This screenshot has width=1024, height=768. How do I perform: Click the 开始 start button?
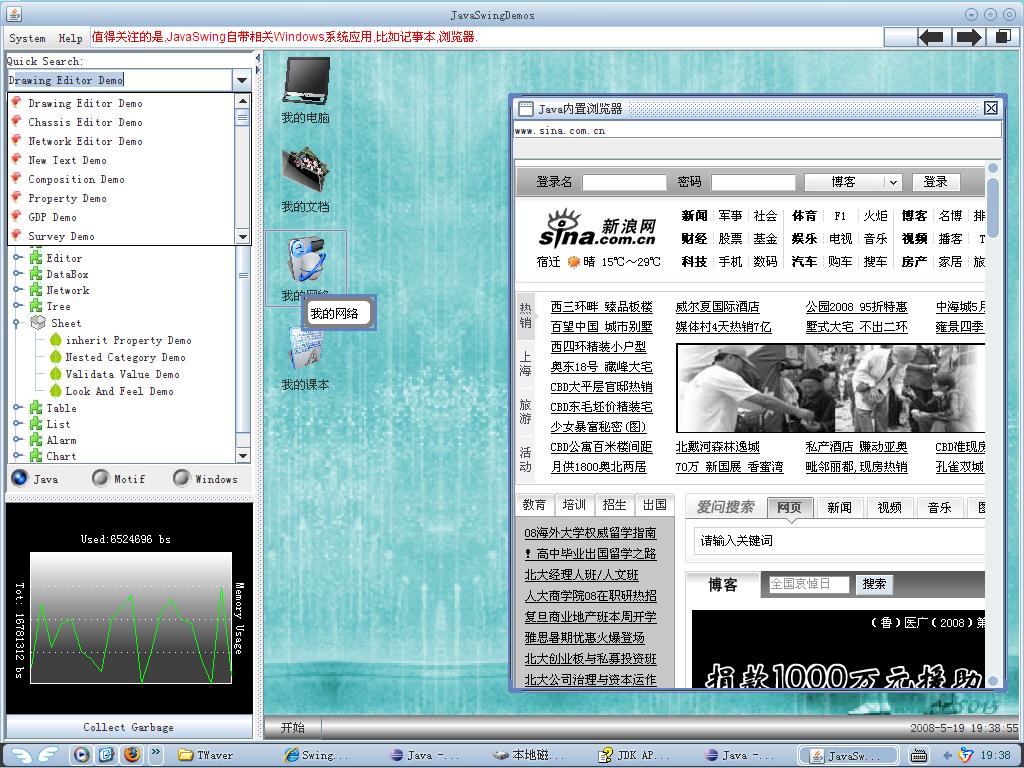pos(293,727)
